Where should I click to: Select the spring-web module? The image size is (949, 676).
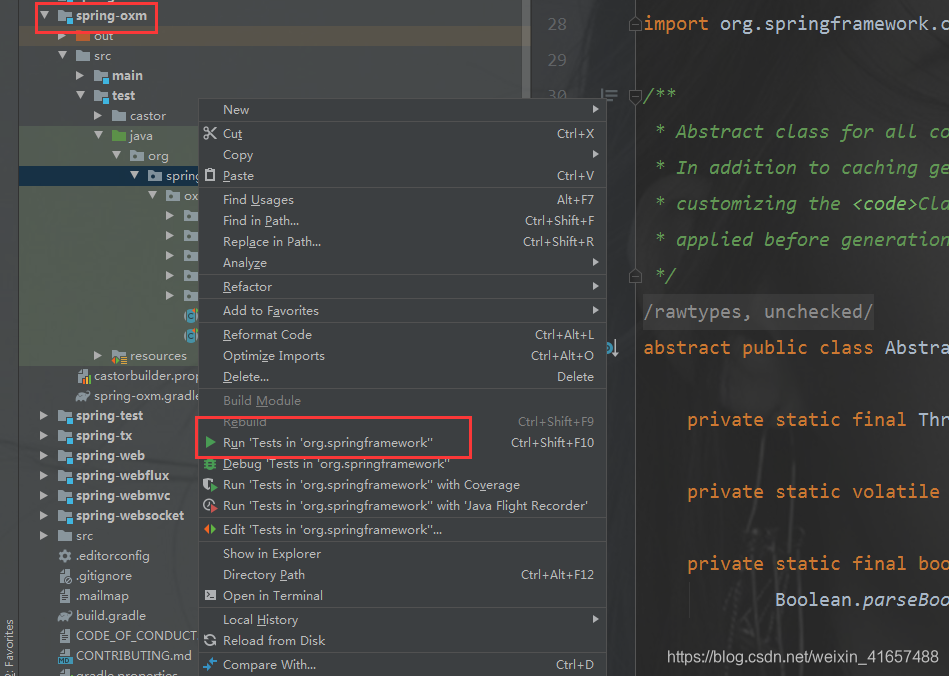pos(110,456)
